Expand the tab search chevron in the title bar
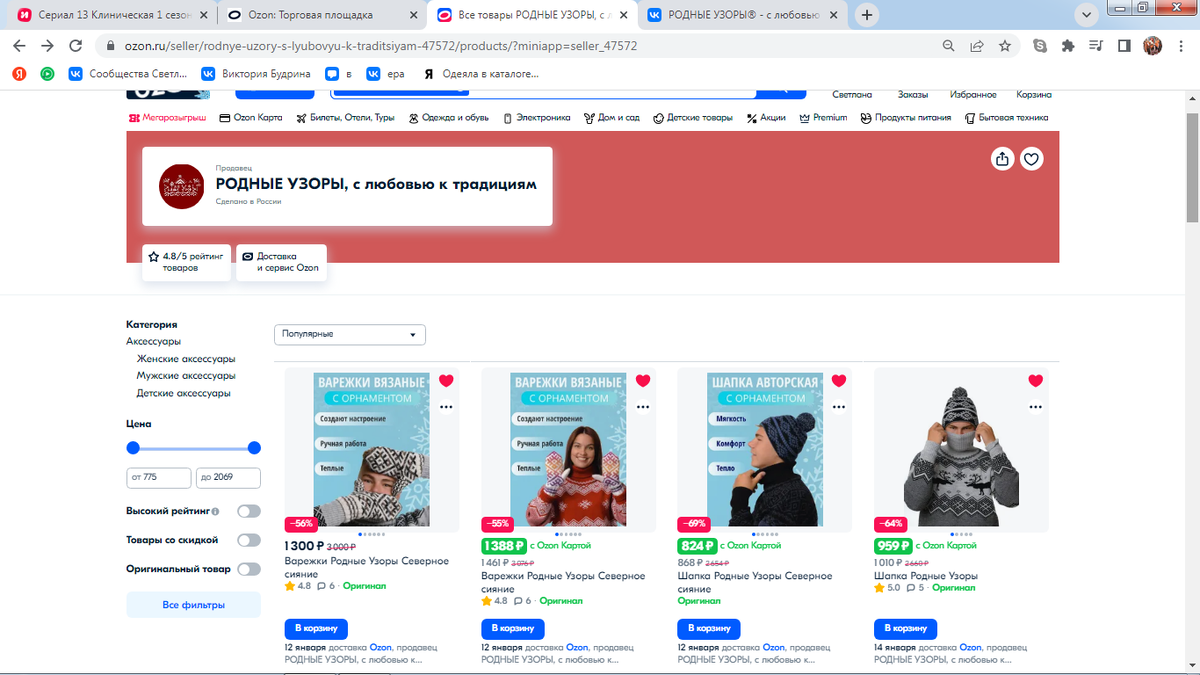The image size is (1200, 675). [1088, 15]
